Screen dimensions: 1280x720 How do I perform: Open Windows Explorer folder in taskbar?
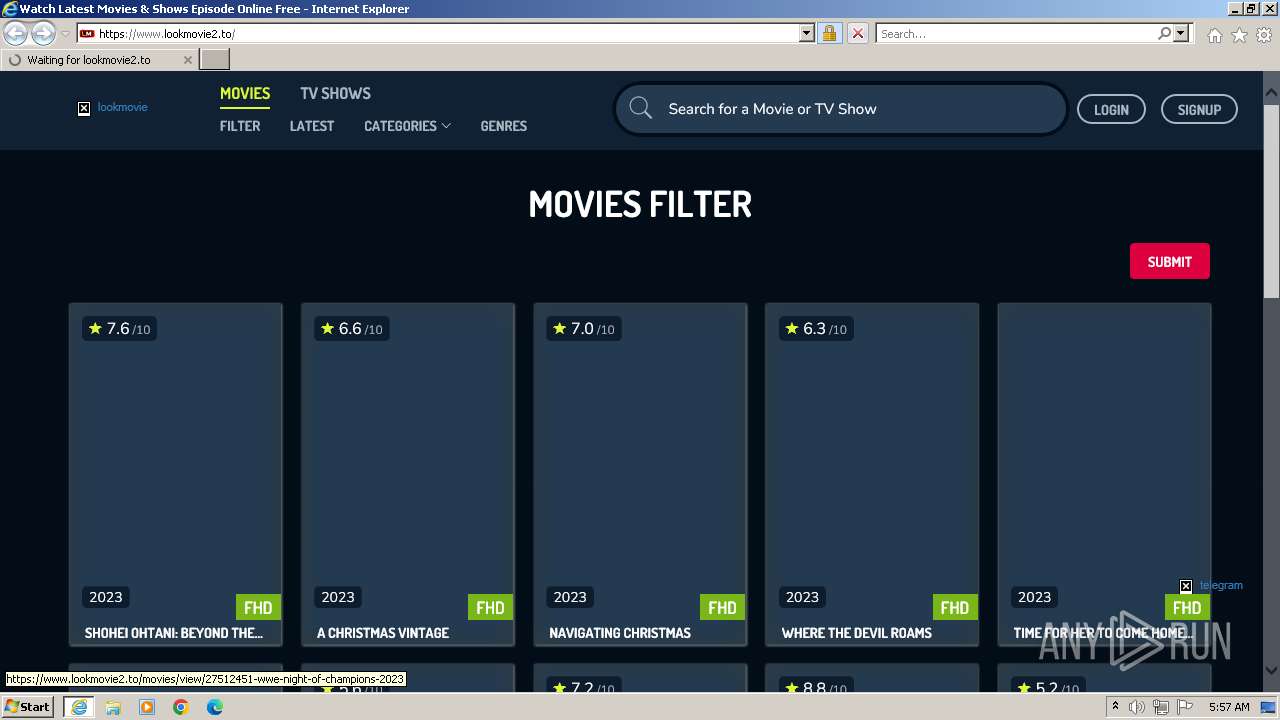pos(113,707)
